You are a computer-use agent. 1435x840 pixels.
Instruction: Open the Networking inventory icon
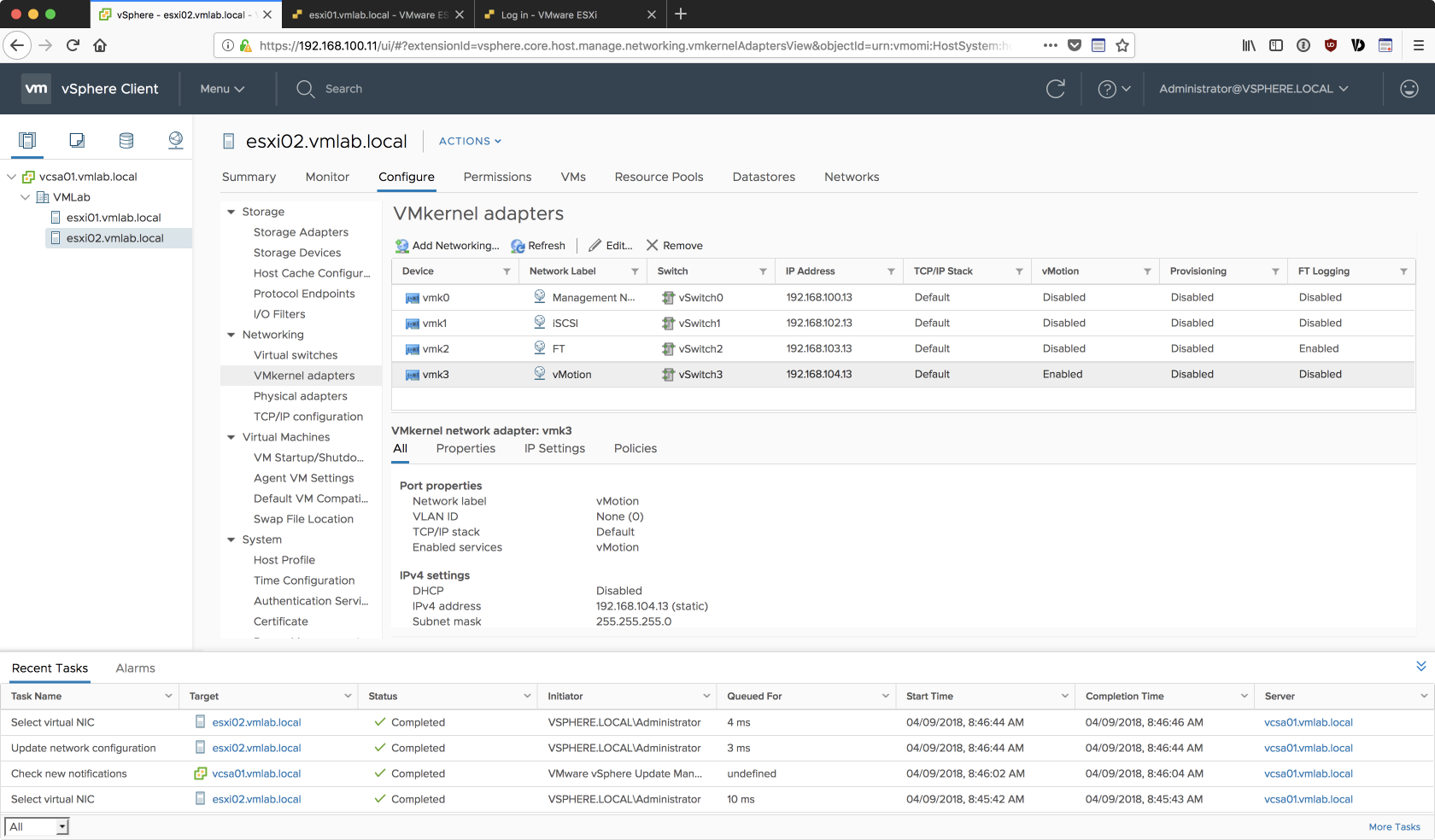tap(176, 141)
